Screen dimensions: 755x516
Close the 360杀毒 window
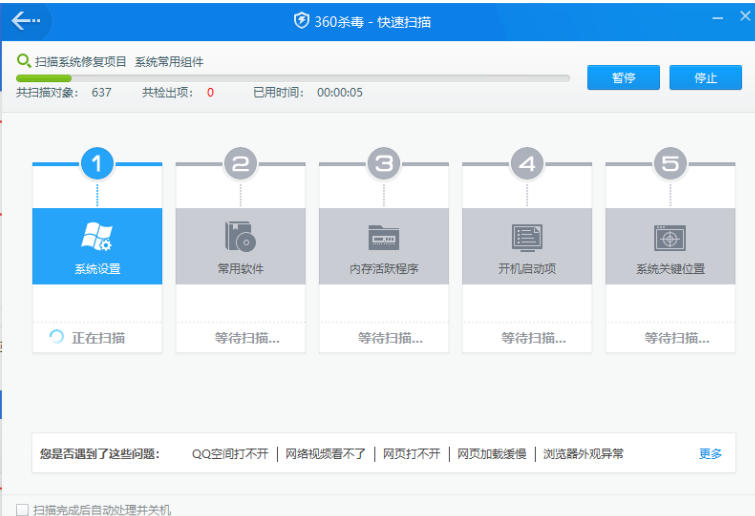coord(745,16)
